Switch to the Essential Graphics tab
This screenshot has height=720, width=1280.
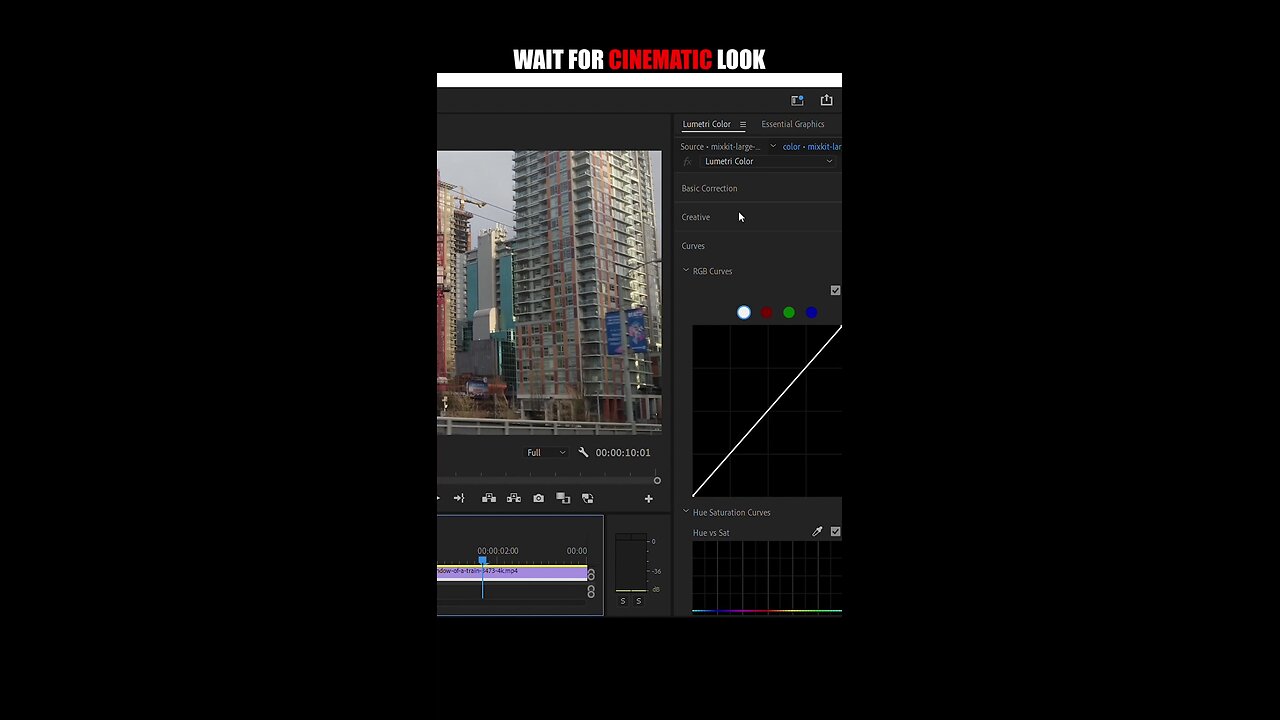click(793, 124)
